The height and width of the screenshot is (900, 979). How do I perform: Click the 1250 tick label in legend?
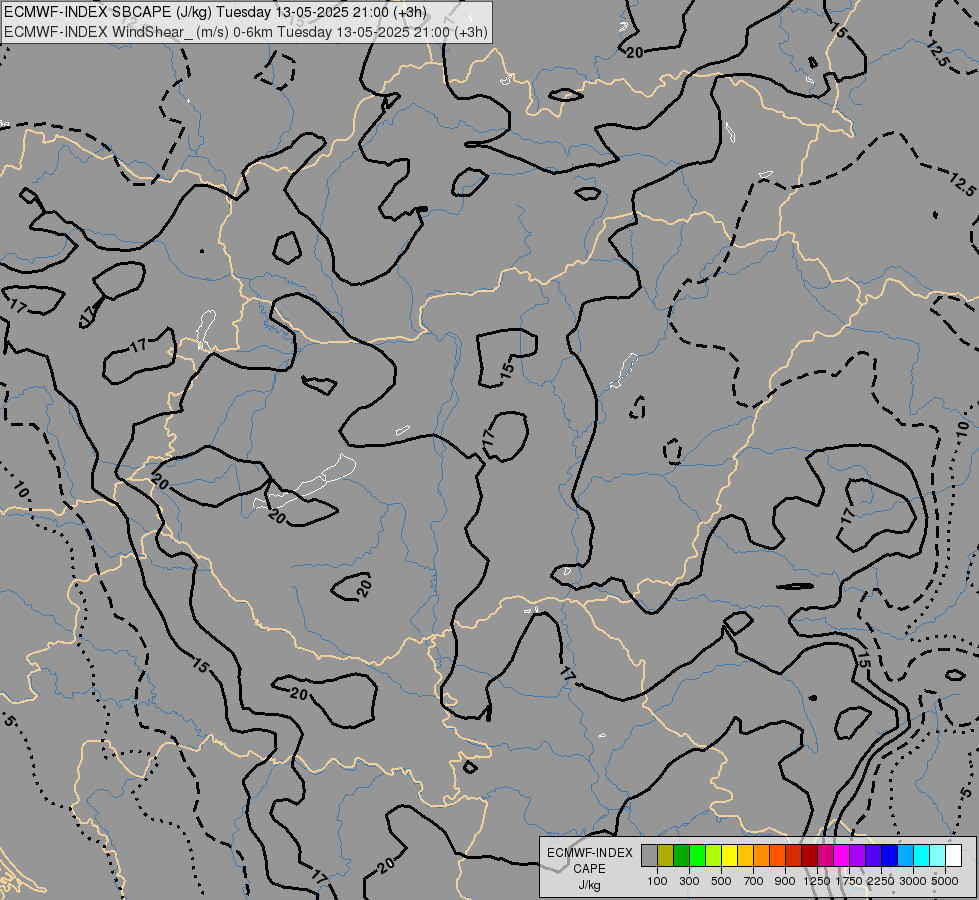[x=817, y=881]
